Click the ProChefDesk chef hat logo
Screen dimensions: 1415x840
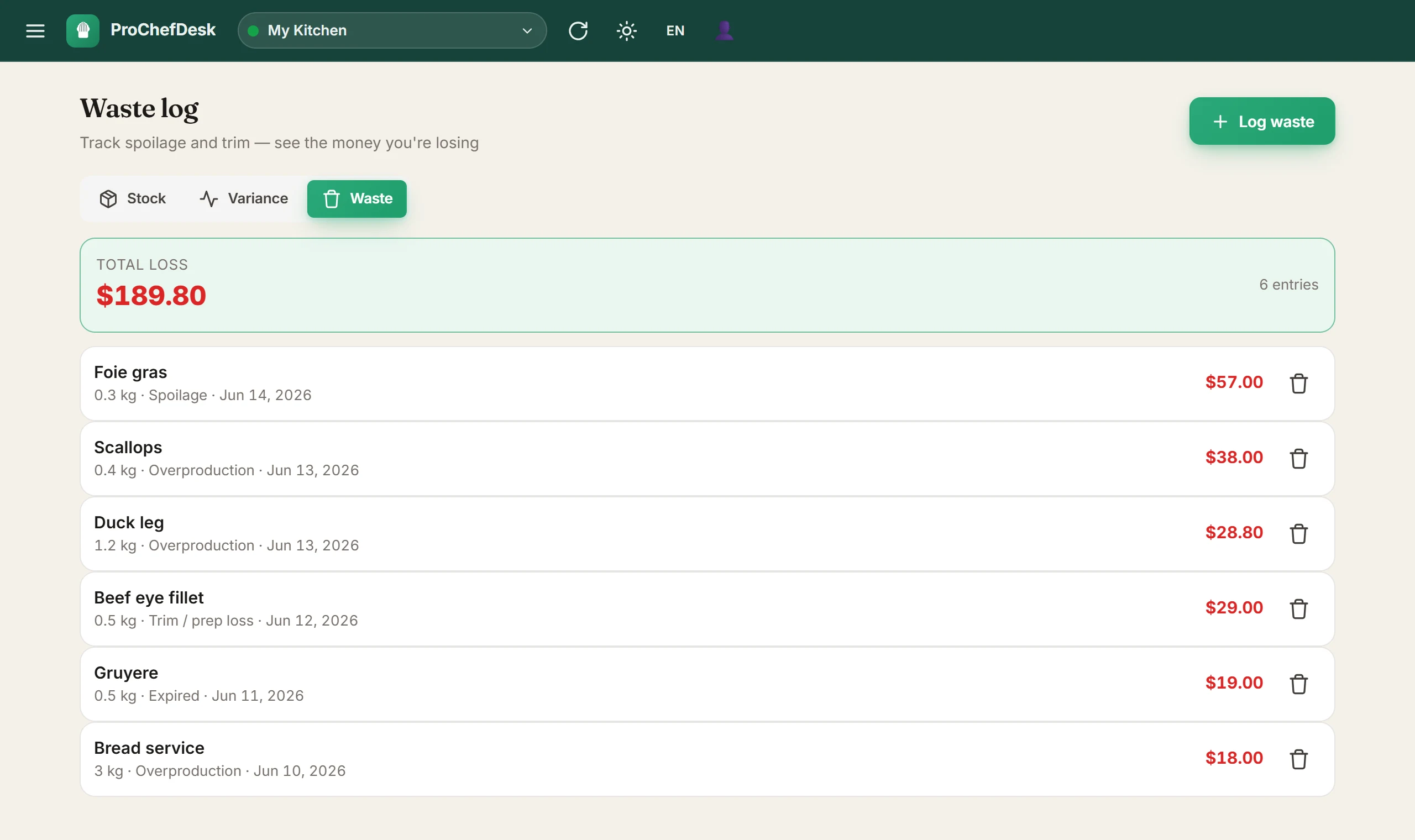[x=83, y=30]
